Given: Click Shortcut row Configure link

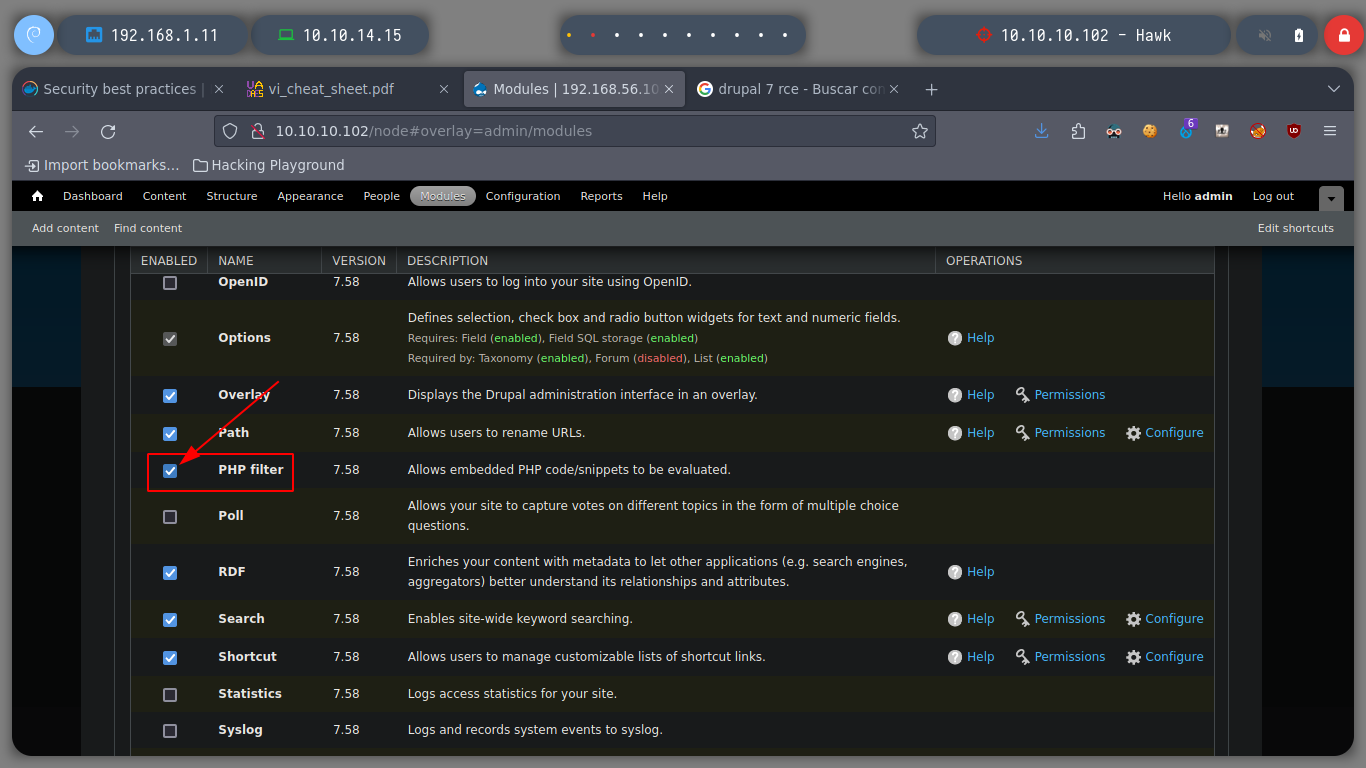Looking at the screenshot, I should [1174, 657].
